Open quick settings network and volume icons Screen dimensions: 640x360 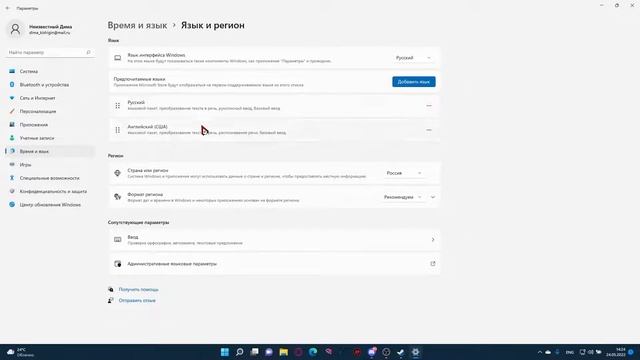[x=591, y=352]
